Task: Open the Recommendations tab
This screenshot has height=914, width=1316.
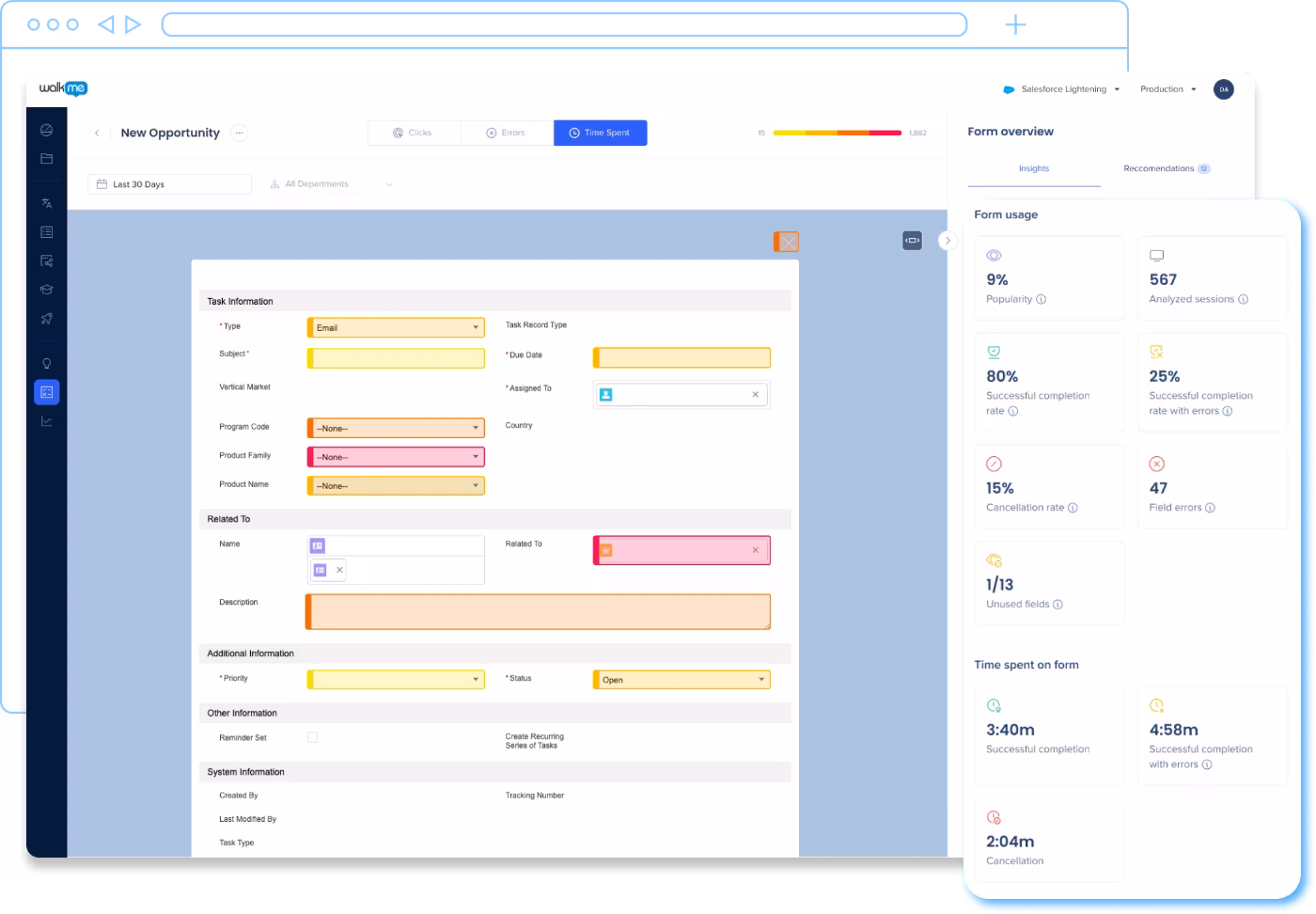Action: click(x=1167, y=169)
